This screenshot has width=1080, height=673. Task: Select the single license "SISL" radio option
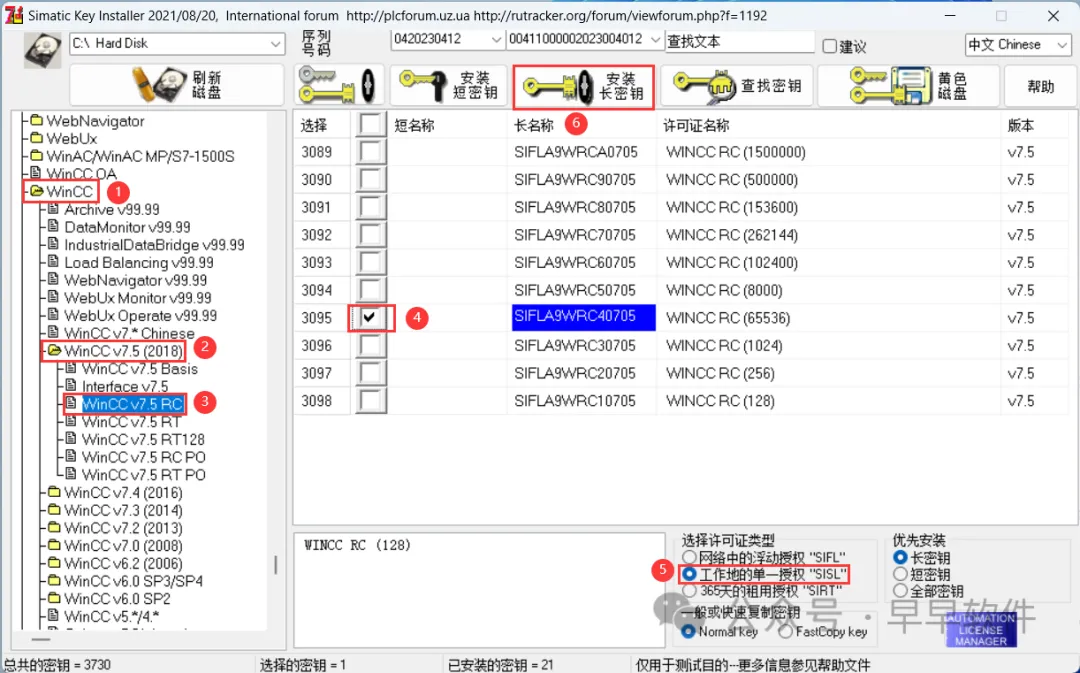pyautogui.click(x=689, y=574)
